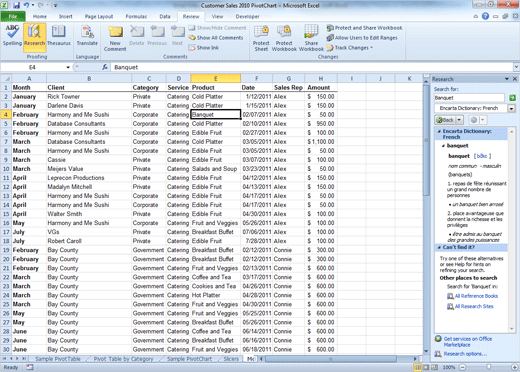The height and width of the screenshot is (372, 520).
Task: Open the Translate tool
Action: [87, 36]
